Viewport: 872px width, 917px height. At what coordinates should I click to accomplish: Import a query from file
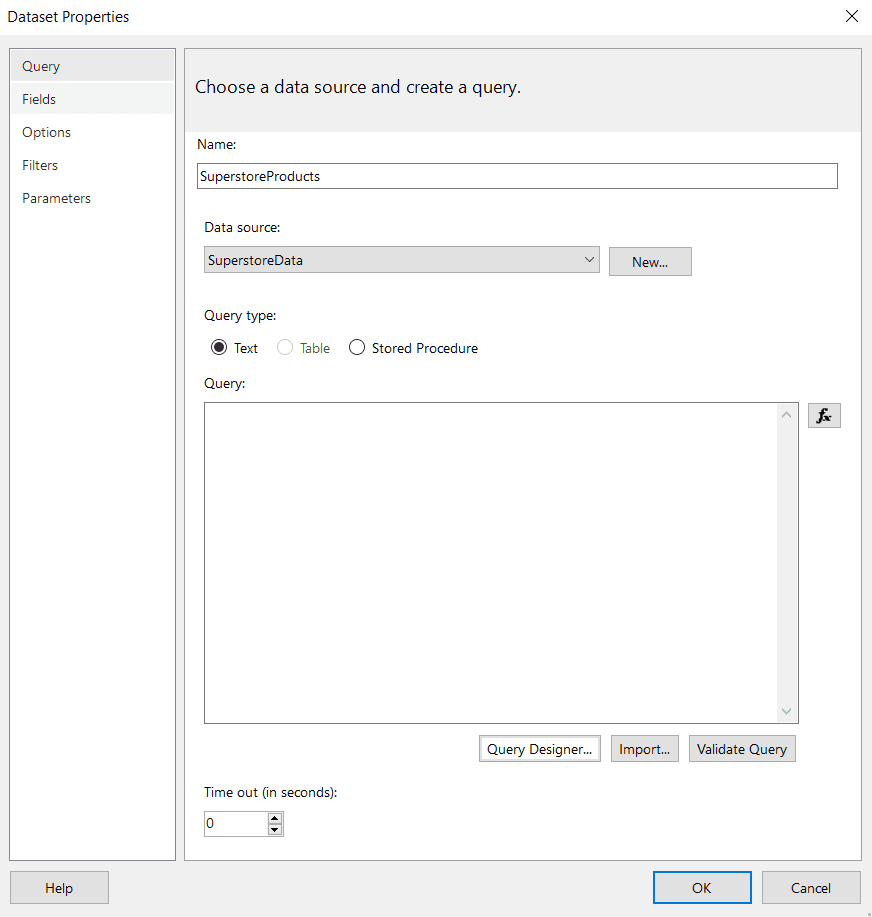click(644, 749)
